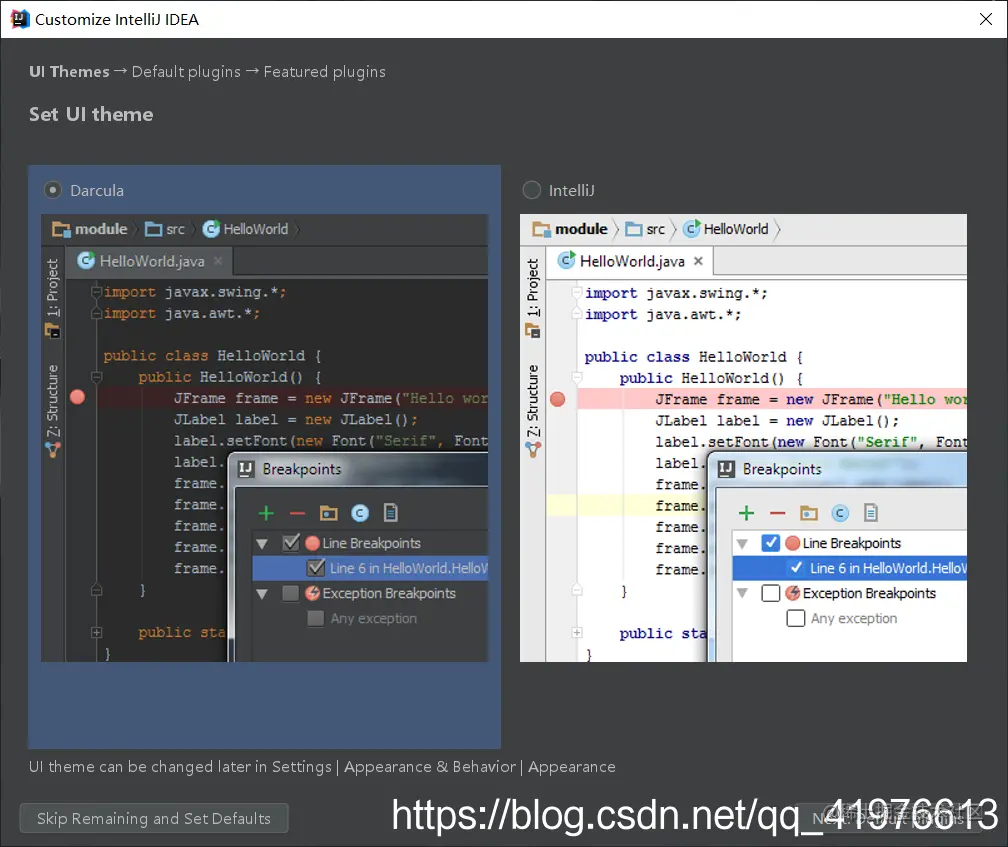Click the src folder icon in Darcula breadcrumb
The height and width of the screenshot is (847, 1008).
coord(154,229)
